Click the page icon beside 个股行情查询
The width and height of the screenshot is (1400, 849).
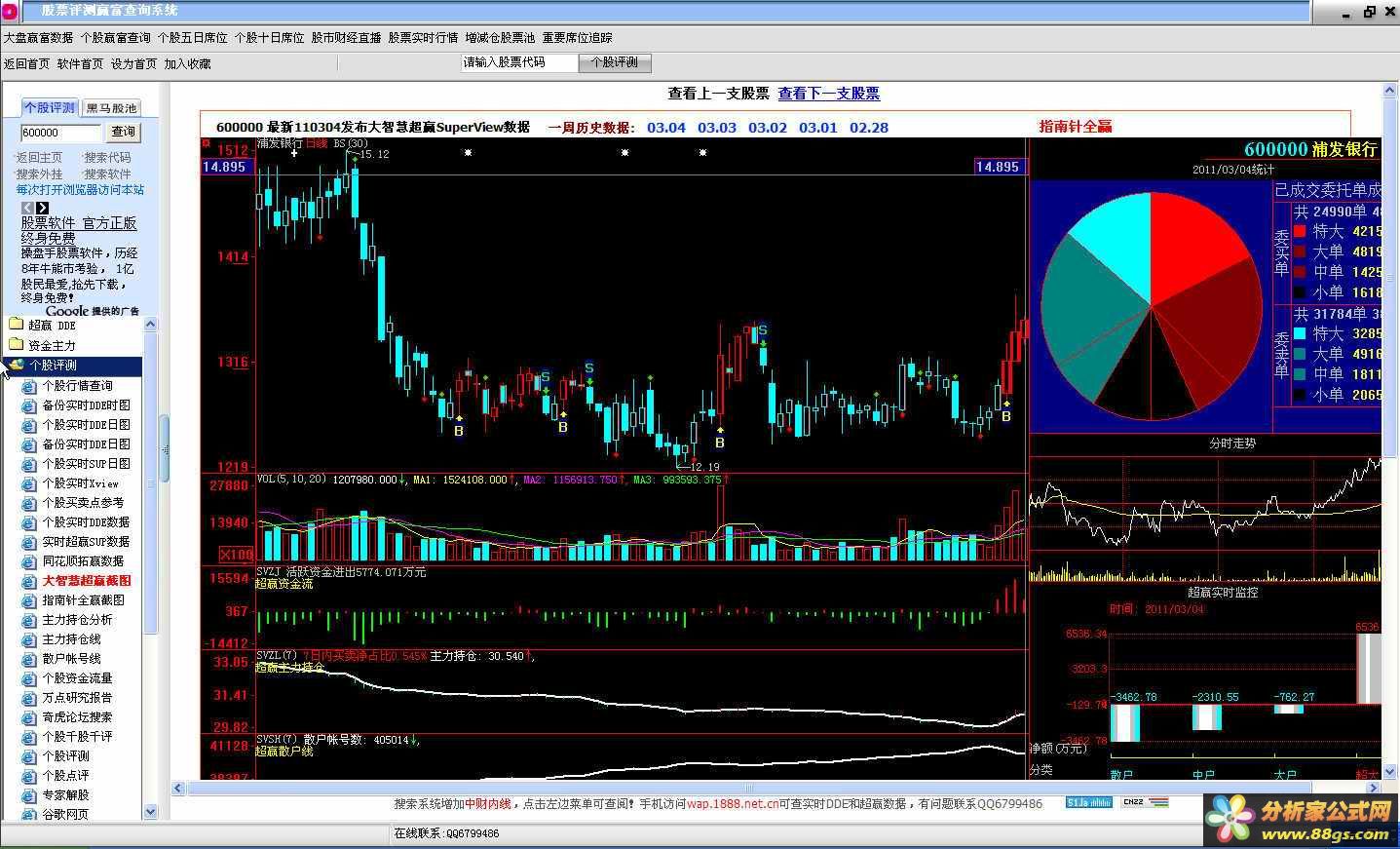point(29,386)
